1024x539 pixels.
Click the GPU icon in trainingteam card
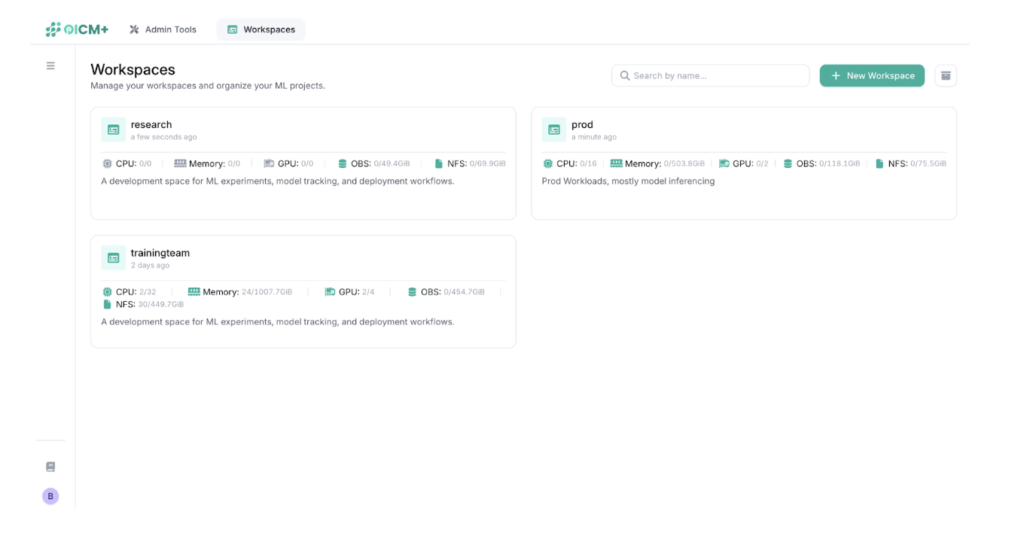click(x=330, y=292)
